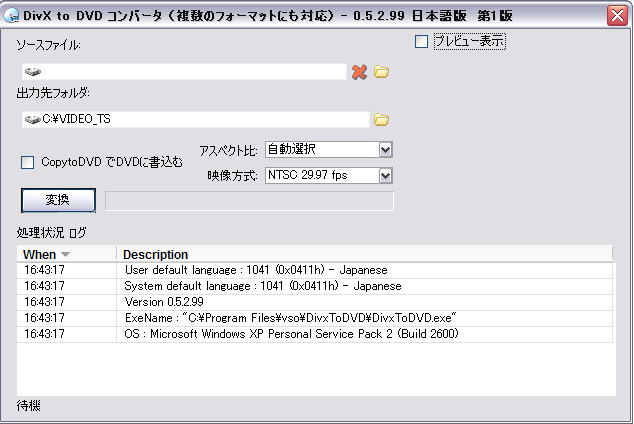Click drive icon beside C:¥VIDEO_TS
This screenshot has height=424, width=634.
tap(32, 119)
